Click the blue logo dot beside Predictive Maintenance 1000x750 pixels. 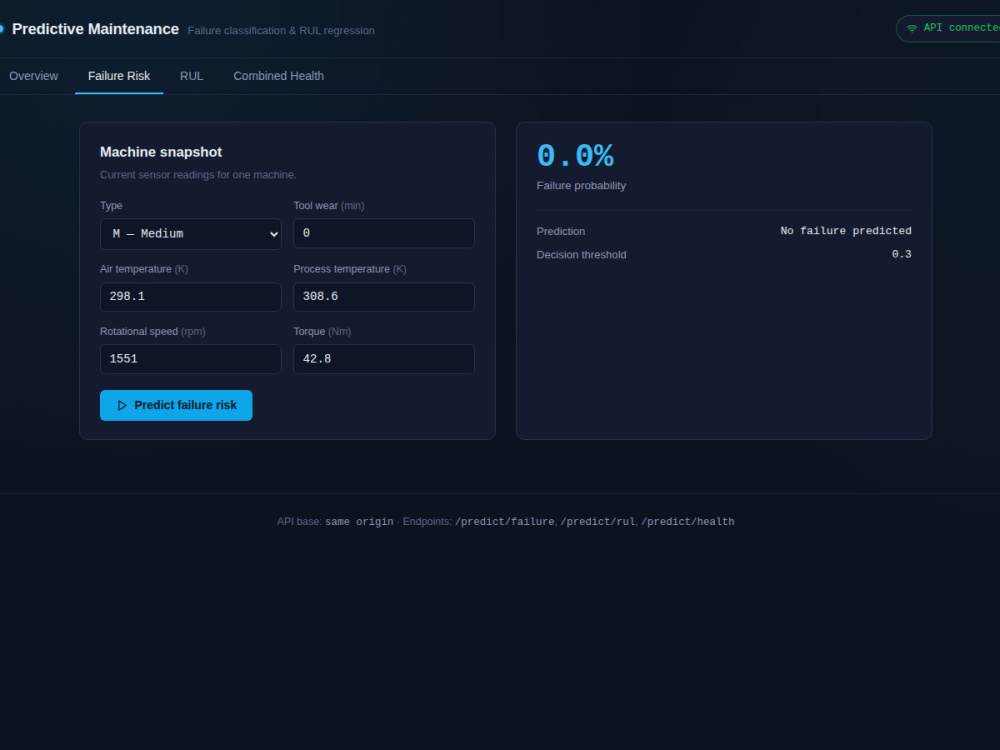[1, 29]
